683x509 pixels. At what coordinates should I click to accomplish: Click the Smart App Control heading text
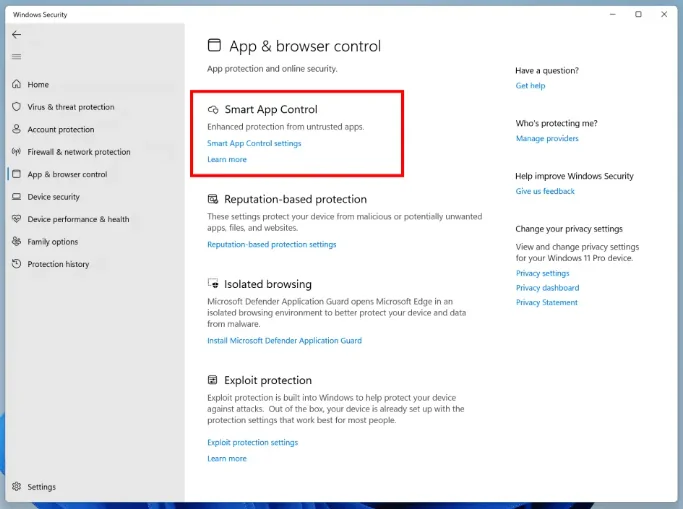[271, 109]
